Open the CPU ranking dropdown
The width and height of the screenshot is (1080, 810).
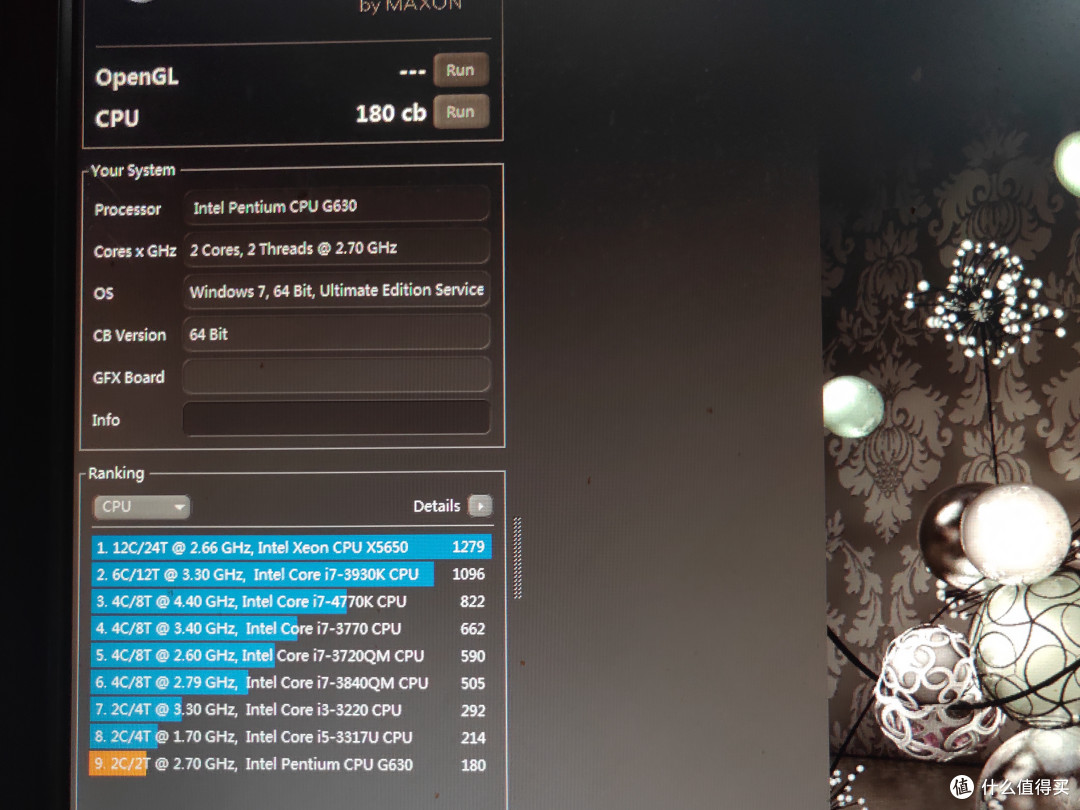pyautogui.click(x=142, y=507)
